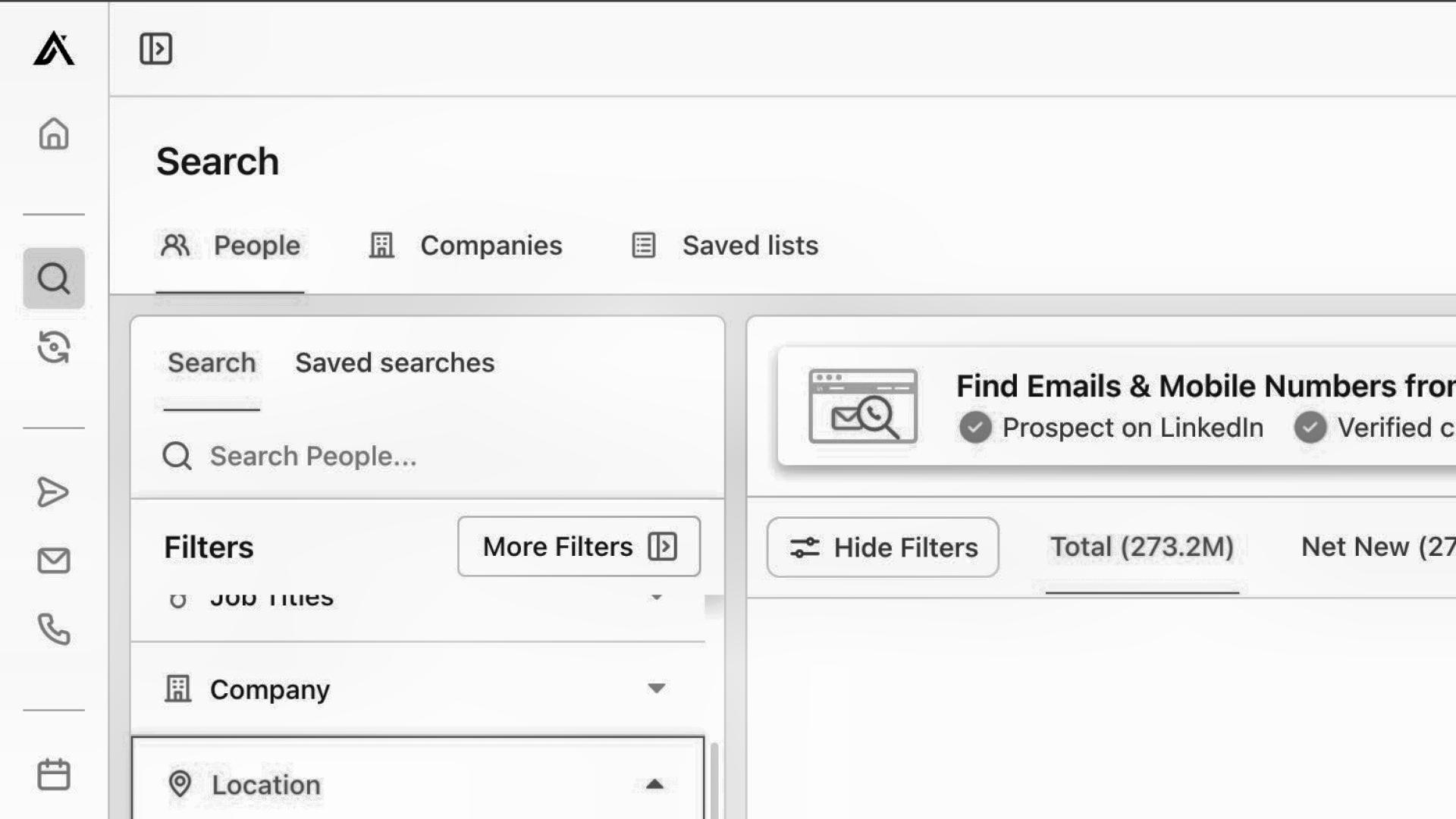
Task: Click the Companies building tab icon
Action: pos(381,245)
